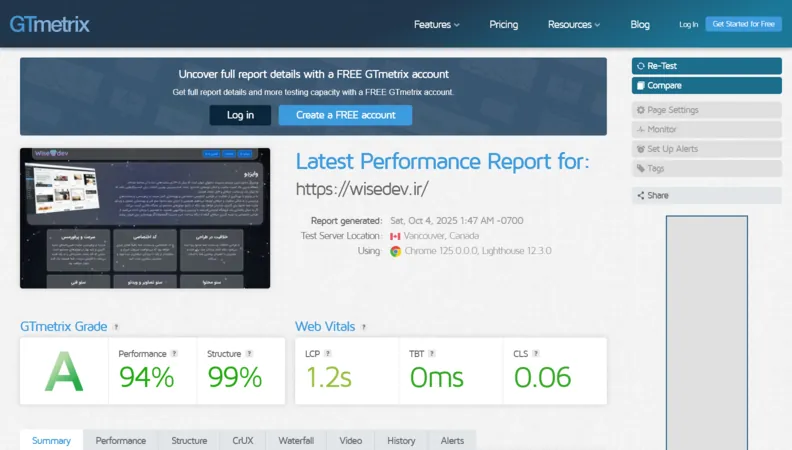Screen dimensions: 792x450
Task: Click the Page Settings gear icon
Action: click(x=640, y=110)
